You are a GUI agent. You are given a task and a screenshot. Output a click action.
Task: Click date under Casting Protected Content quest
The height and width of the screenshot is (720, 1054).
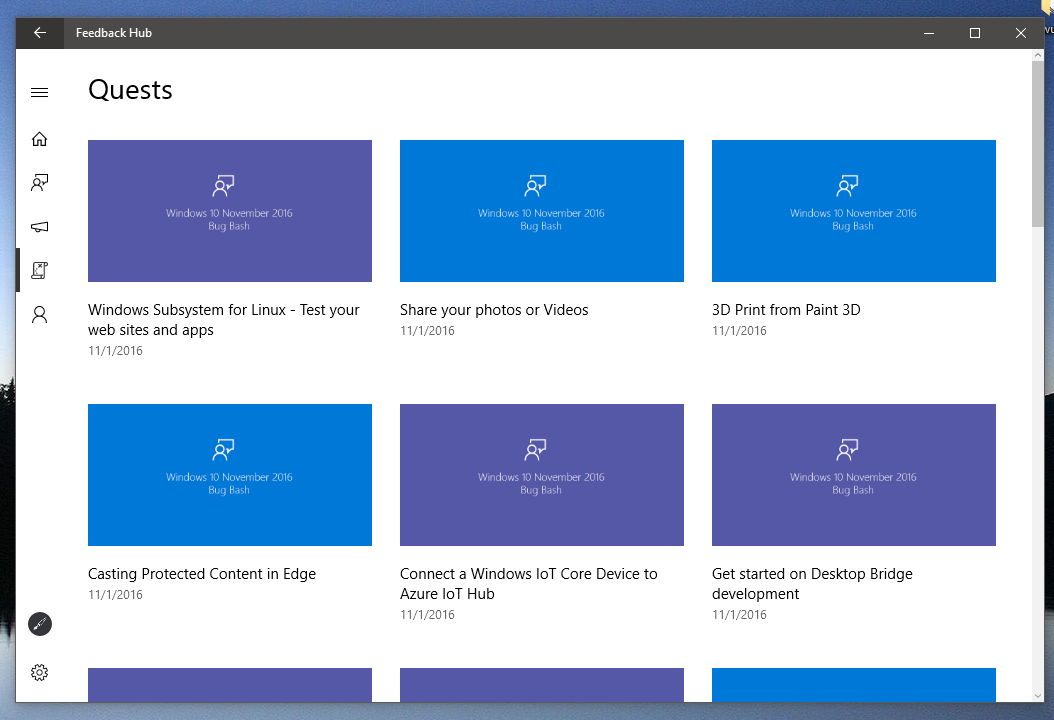115,595
